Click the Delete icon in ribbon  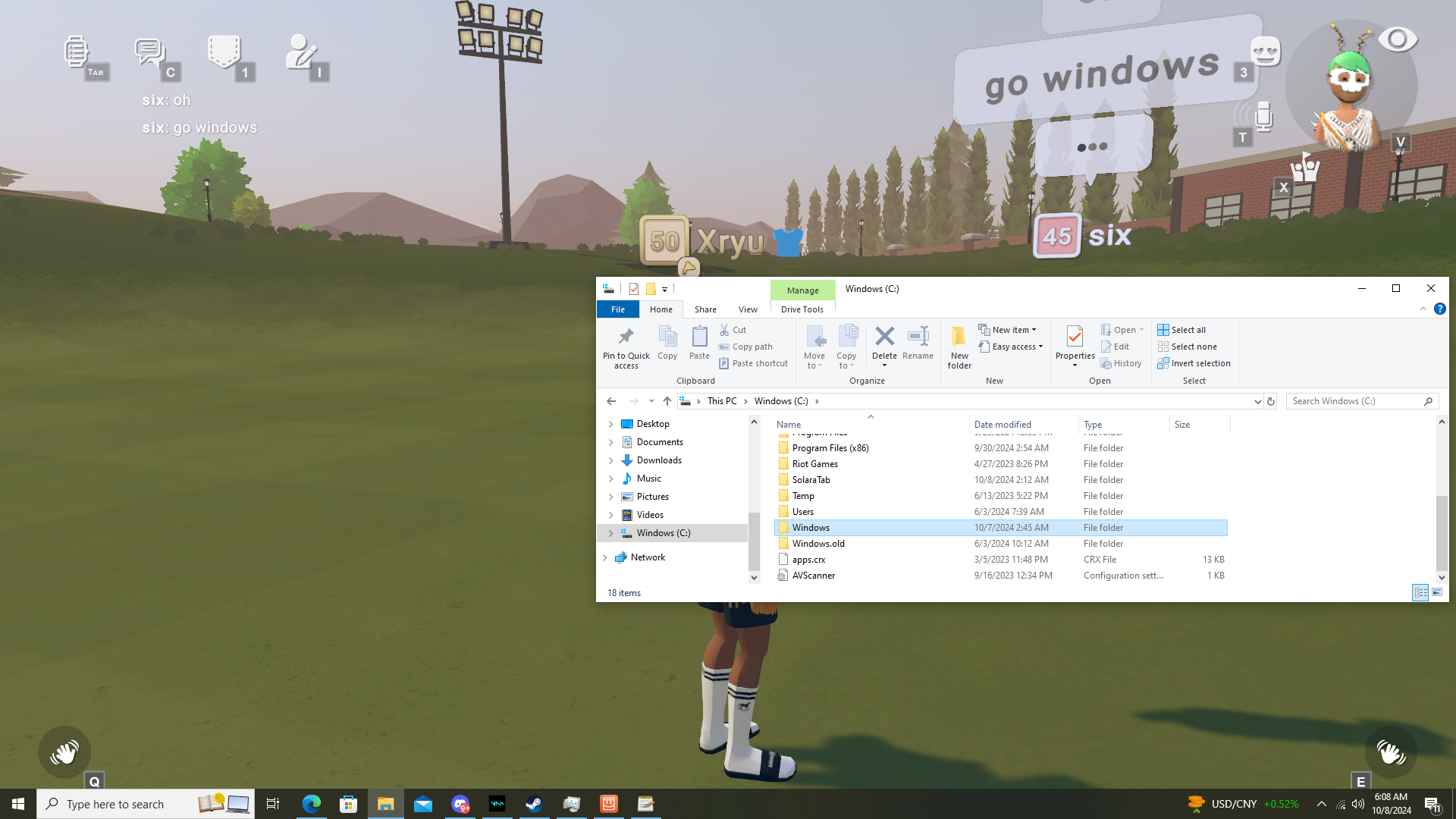pyautogui.click(x=884, y=337)
